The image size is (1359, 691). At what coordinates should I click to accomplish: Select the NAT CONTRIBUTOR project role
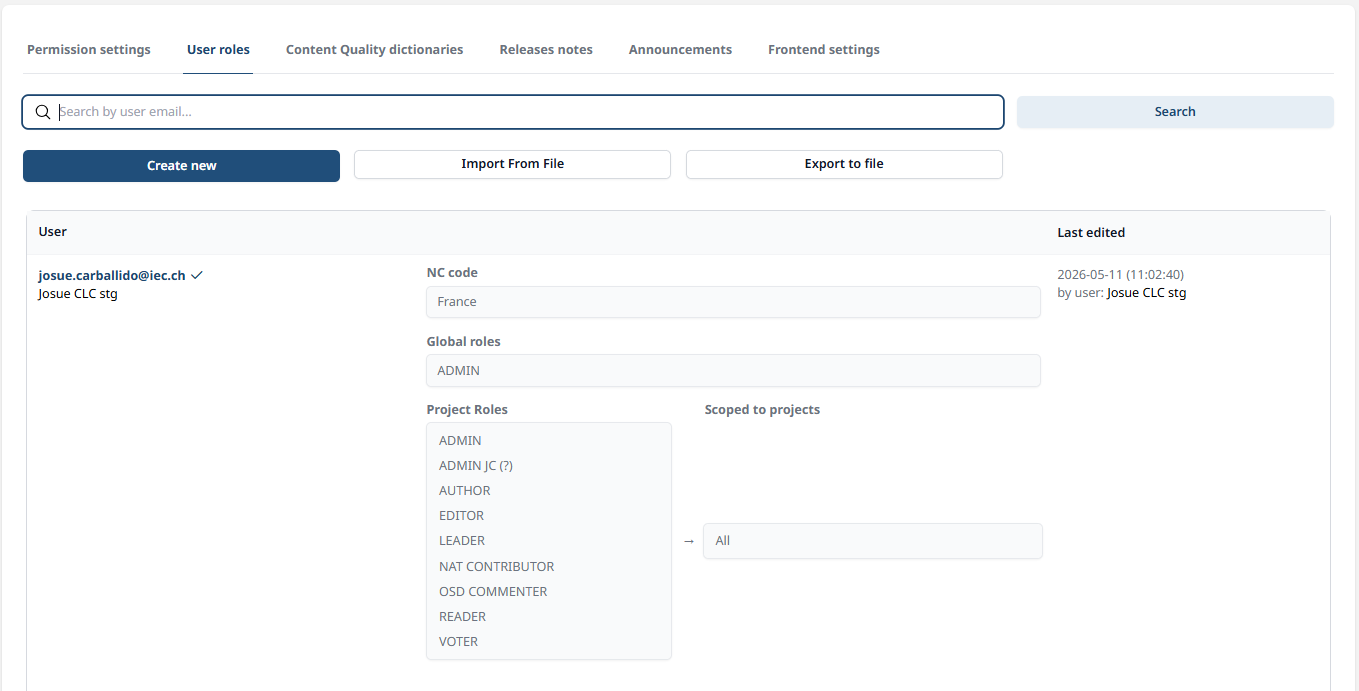(496, 567)
